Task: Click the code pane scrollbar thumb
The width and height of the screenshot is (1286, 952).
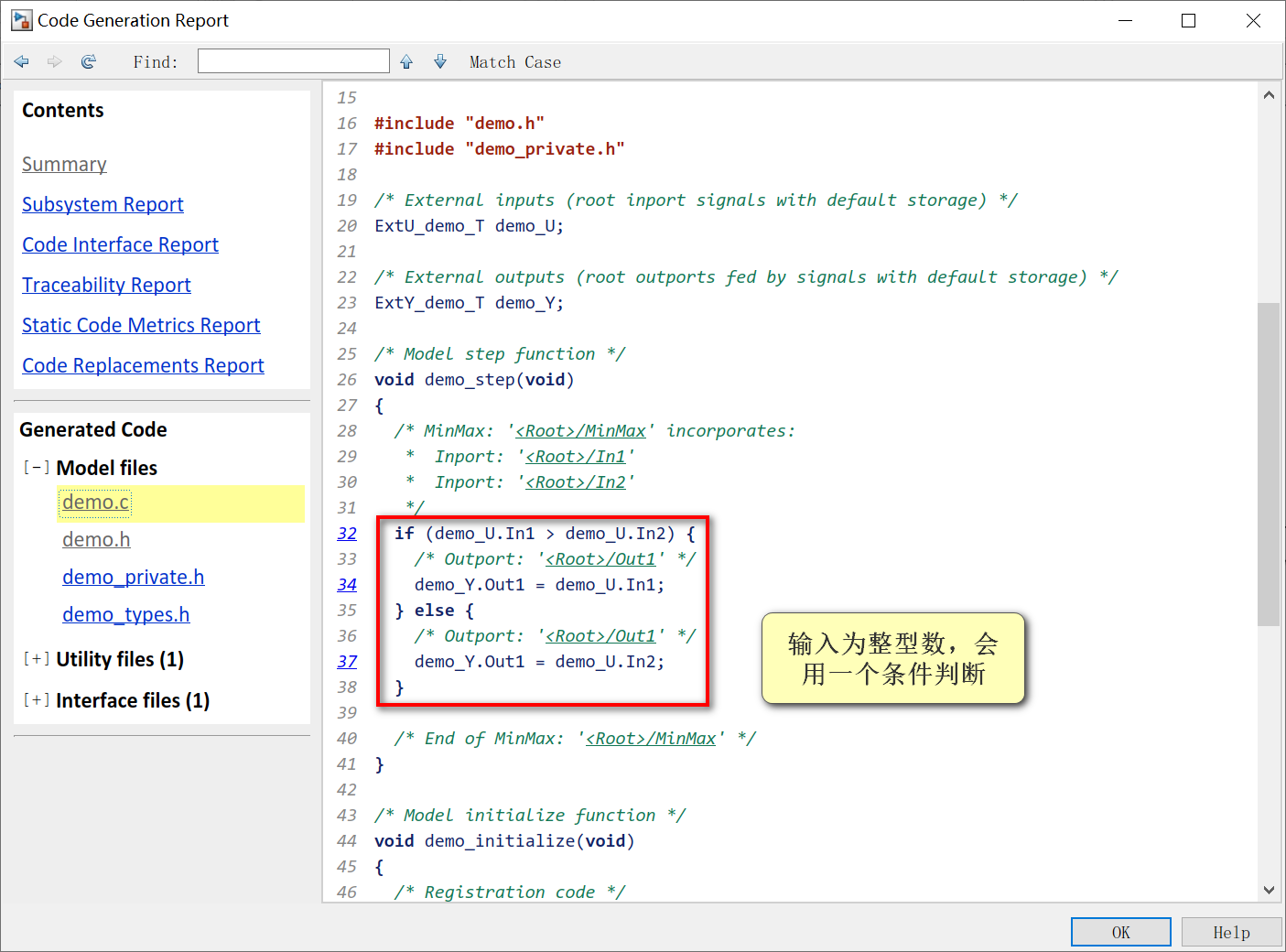Action: (1269, 464)
